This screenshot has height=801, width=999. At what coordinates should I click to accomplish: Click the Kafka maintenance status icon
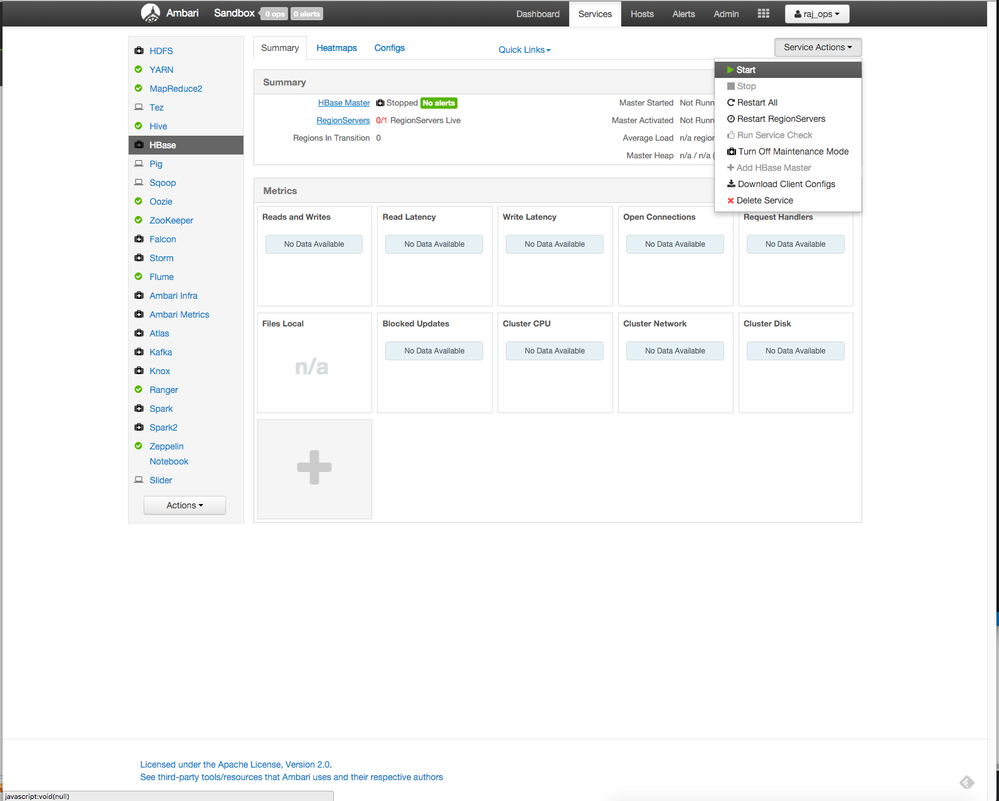[138, 352]
